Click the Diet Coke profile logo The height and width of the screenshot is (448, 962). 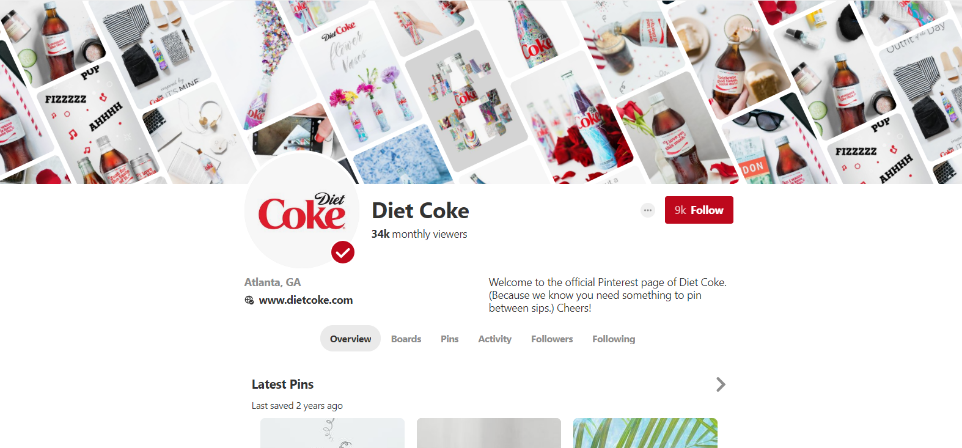pos(302,210)
